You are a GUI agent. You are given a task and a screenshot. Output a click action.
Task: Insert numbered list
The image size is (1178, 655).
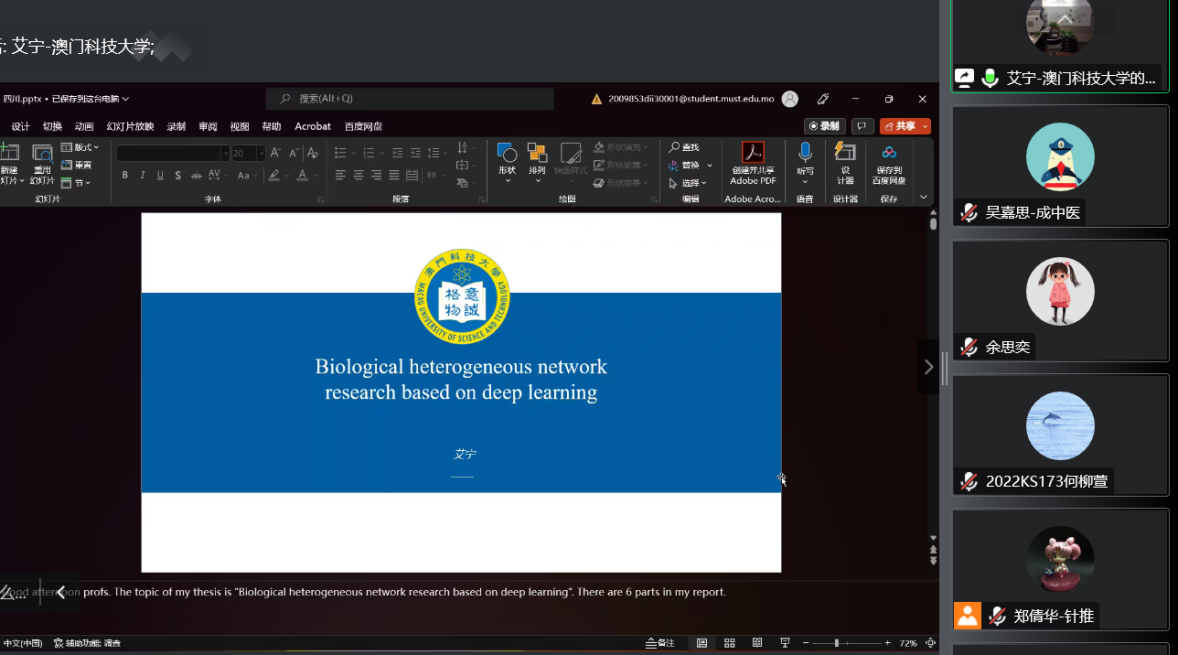(369, 152)
